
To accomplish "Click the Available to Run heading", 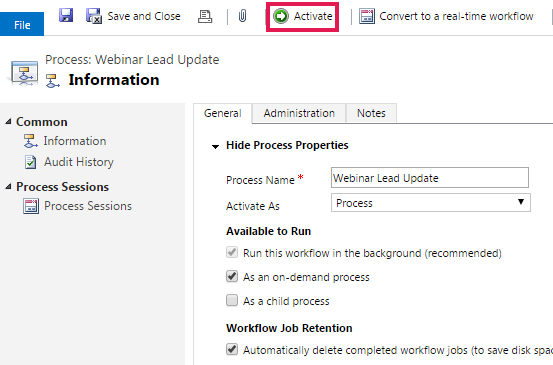I will pos(268,231).
